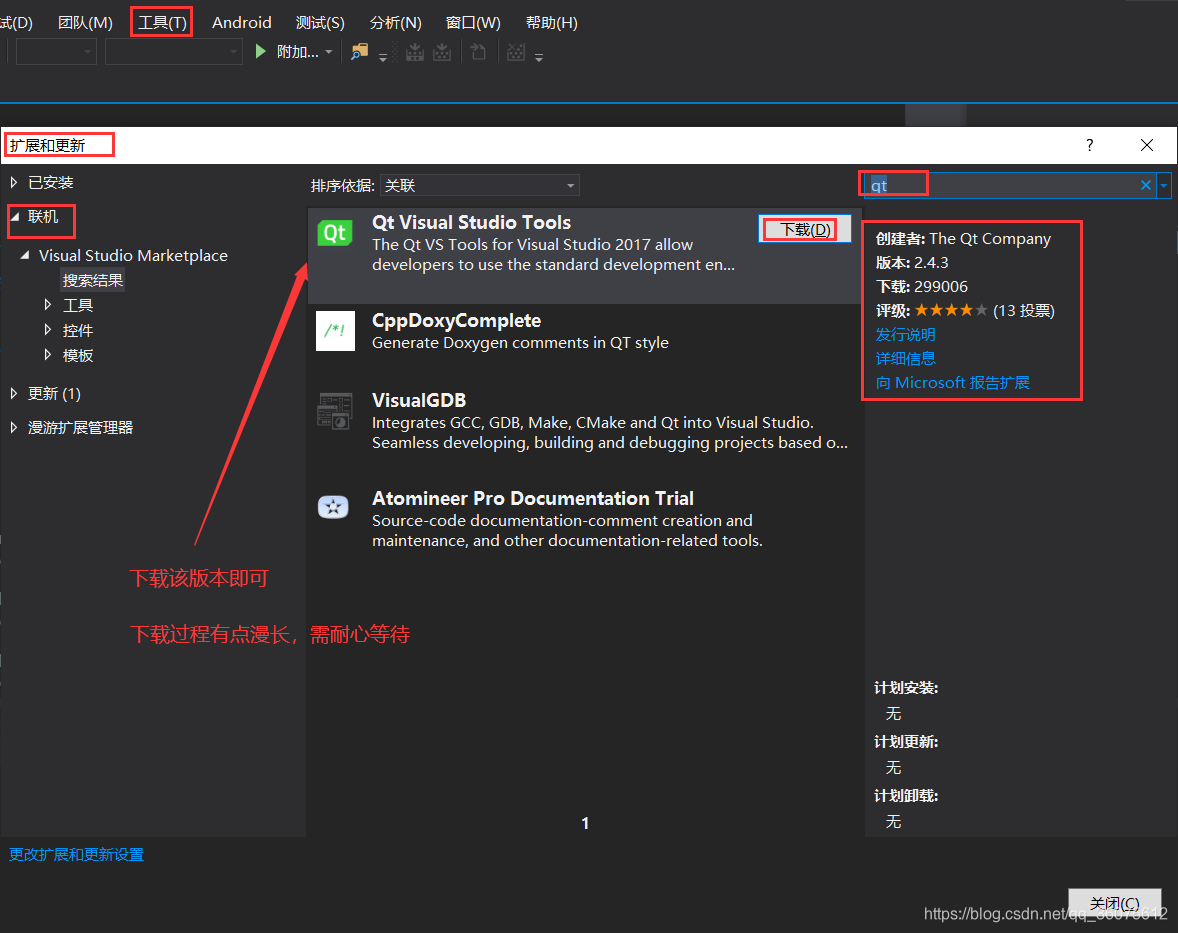
Task: Click the first greyed memory-chip toolbar icon
Action: pyautogui.click(x=415, y=52)
